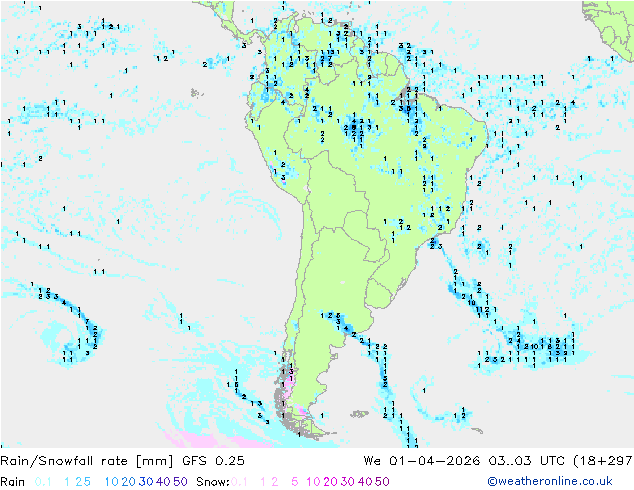Select the Snow 10 legend color value
634x490 pixels.
tap(313, 482)
